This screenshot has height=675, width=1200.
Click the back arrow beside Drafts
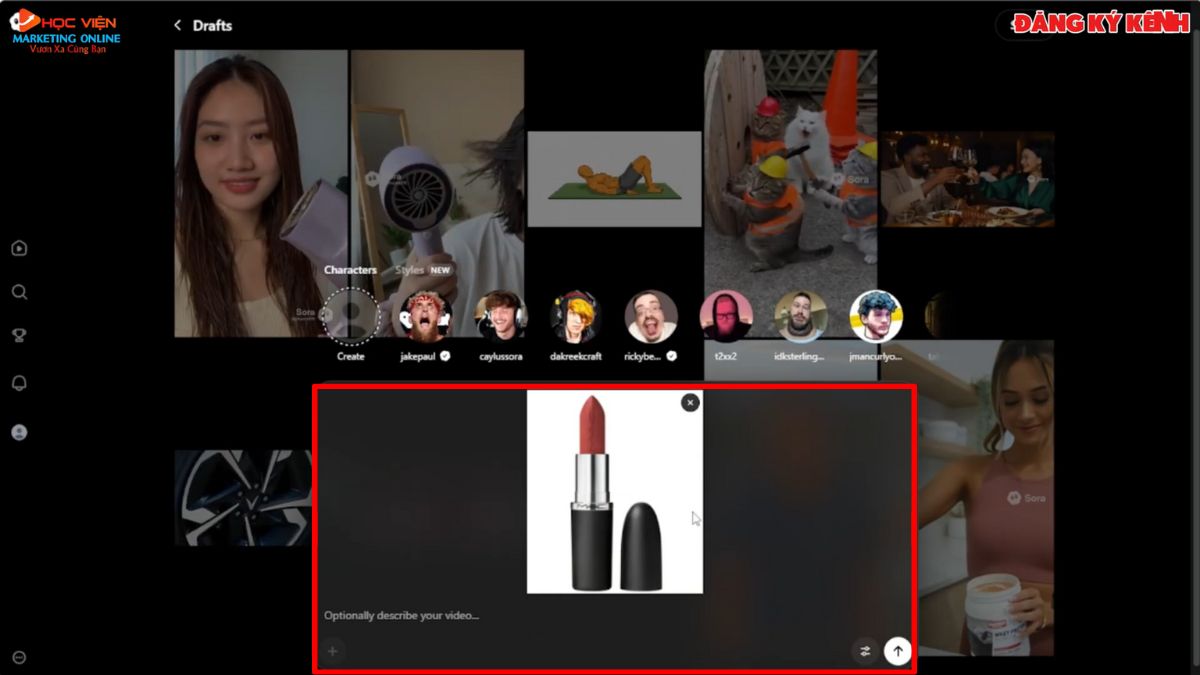pos(177,25)
